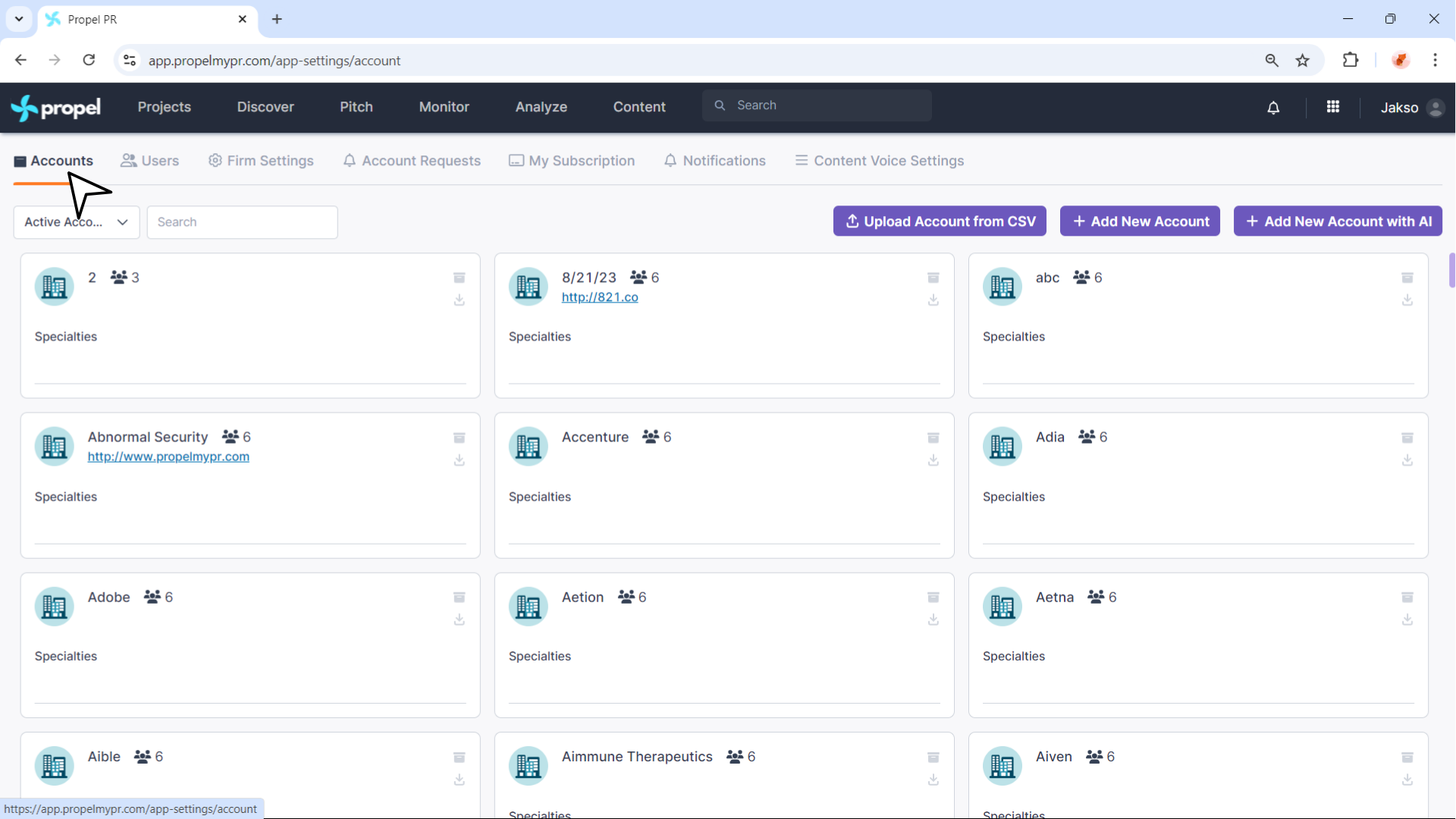Viewport: 1456px width, 819px height.
Task: Open the http://www.propelmypr.com link
Action: pos(168,457)
